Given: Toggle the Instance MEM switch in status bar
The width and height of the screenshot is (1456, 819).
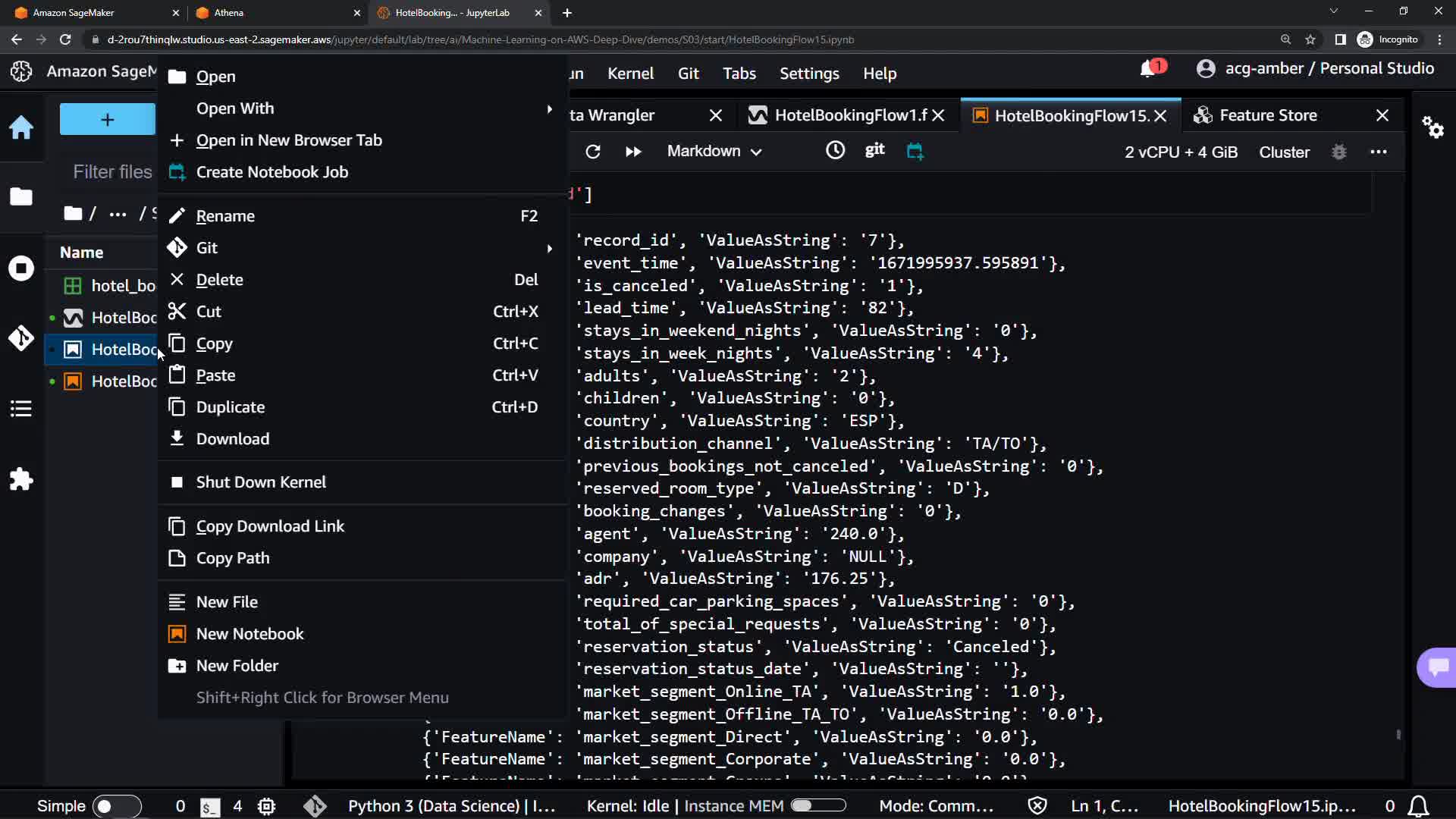Looking at the screenshot, I should tap(817, 805).
